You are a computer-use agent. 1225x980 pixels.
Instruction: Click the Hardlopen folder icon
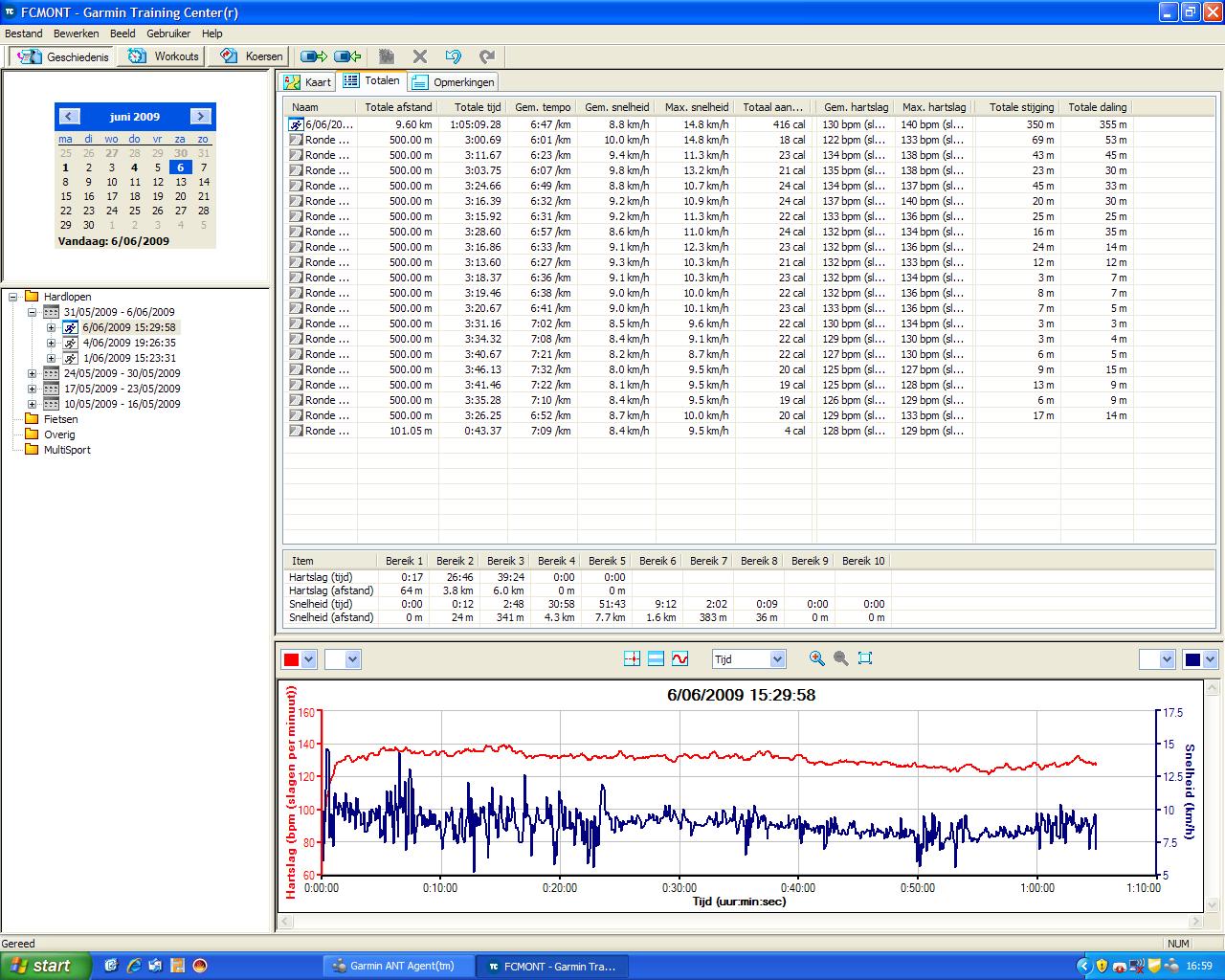coord(32,297)
